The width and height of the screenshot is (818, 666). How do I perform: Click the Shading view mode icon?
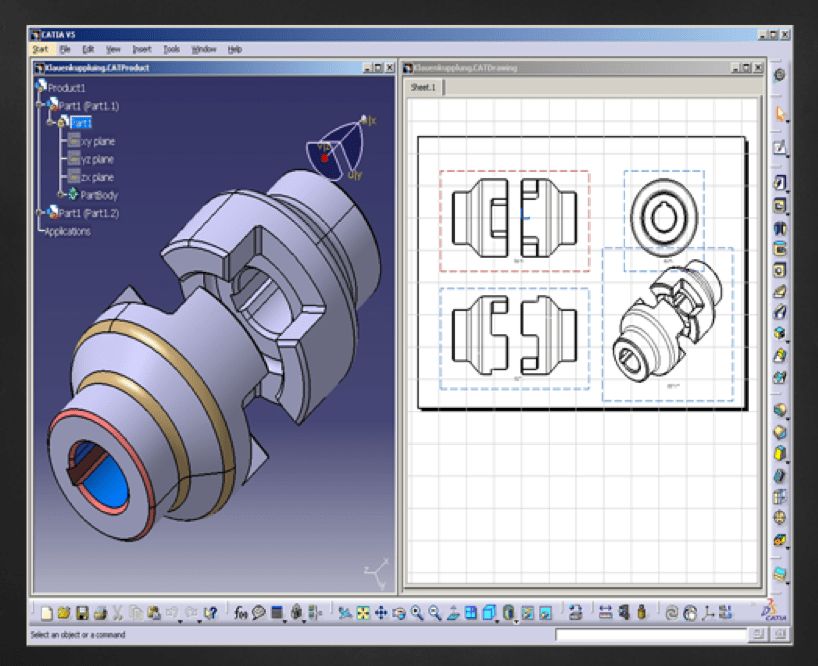[x=509, y=612]
